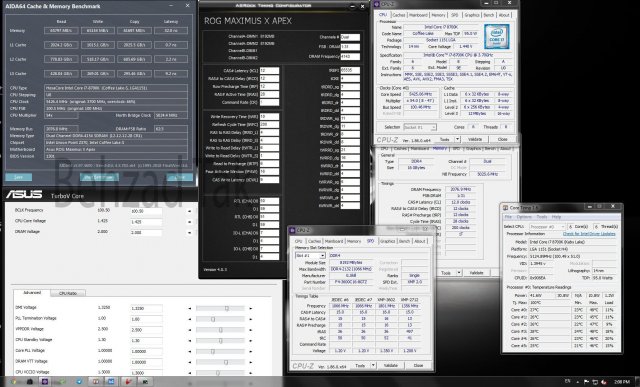Click the Core PLL Voltage input field
Viewport: 640px width, 387px height.
[146, 351]
